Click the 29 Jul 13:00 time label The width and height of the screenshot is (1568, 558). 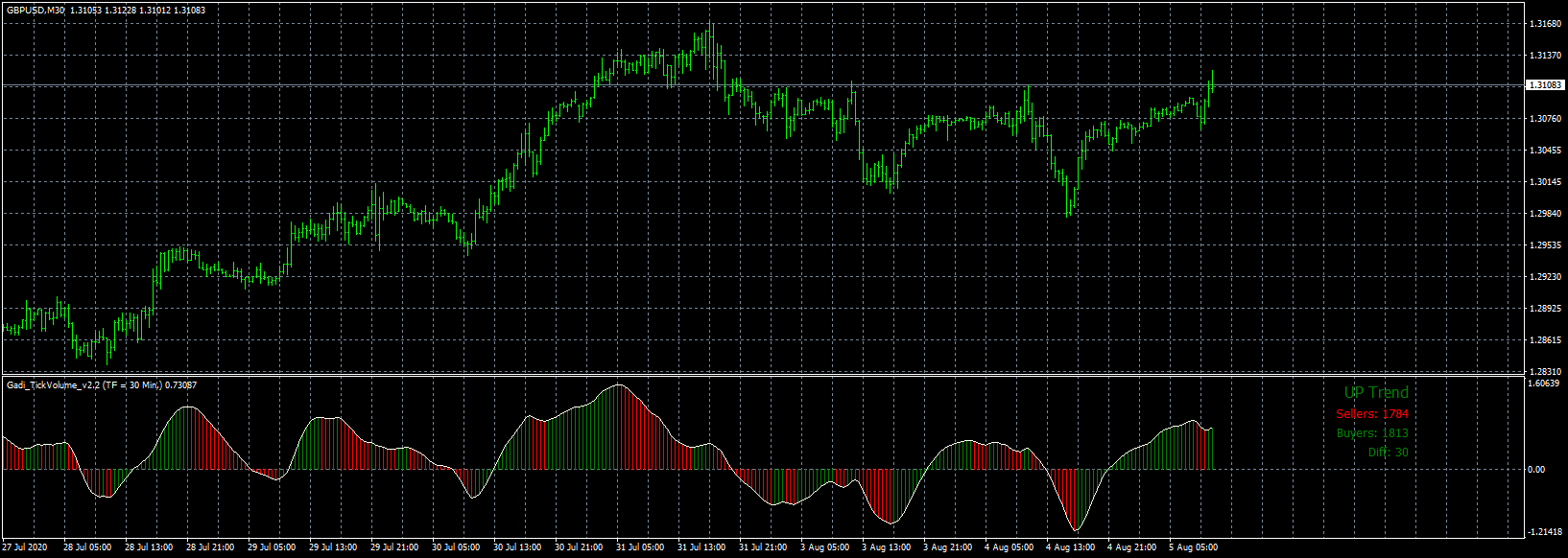tap(333, 547)
